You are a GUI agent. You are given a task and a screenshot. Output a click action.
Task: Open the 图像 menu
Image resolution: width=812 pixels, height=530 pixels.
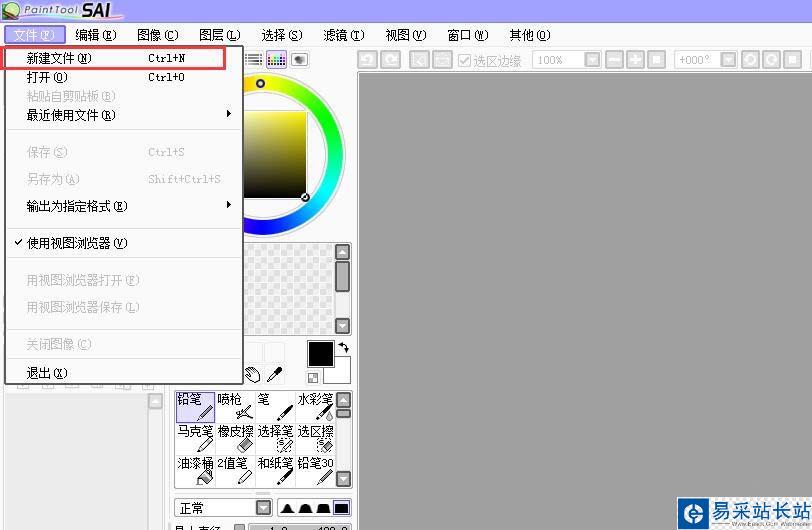point(157,35)
